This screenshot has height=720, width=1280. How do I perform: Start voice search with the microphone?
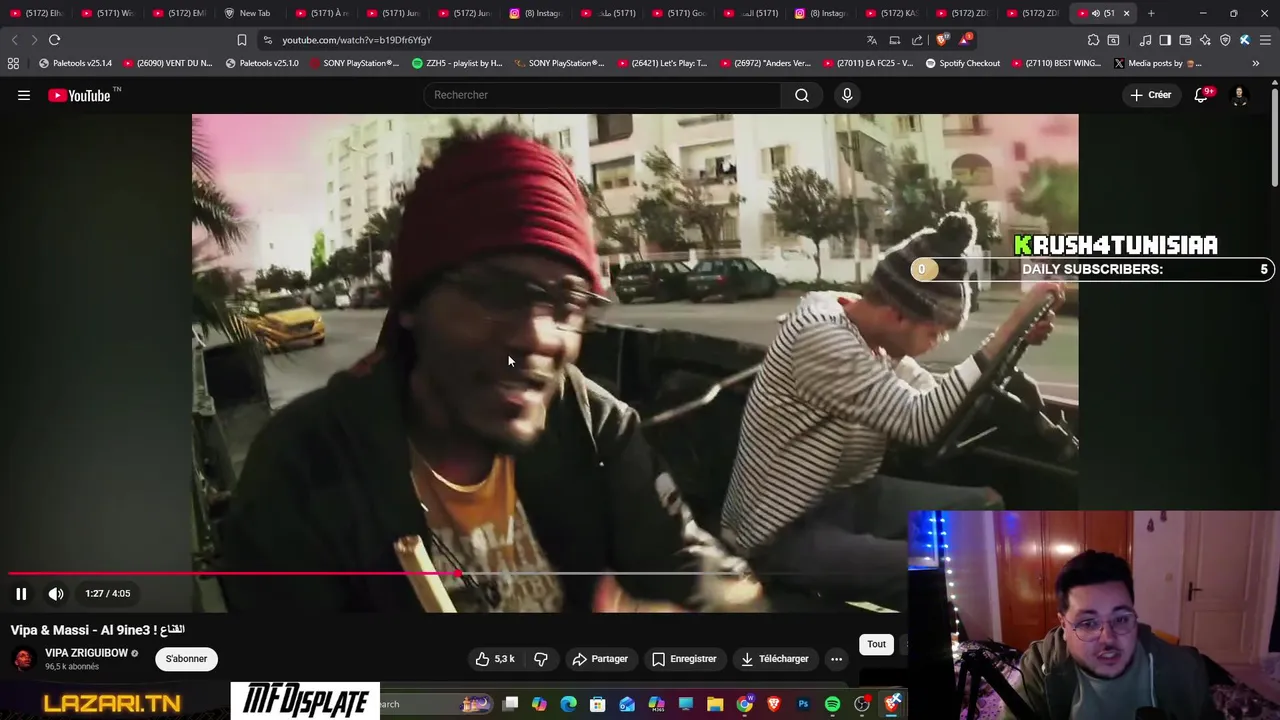(x=847, y=95)
